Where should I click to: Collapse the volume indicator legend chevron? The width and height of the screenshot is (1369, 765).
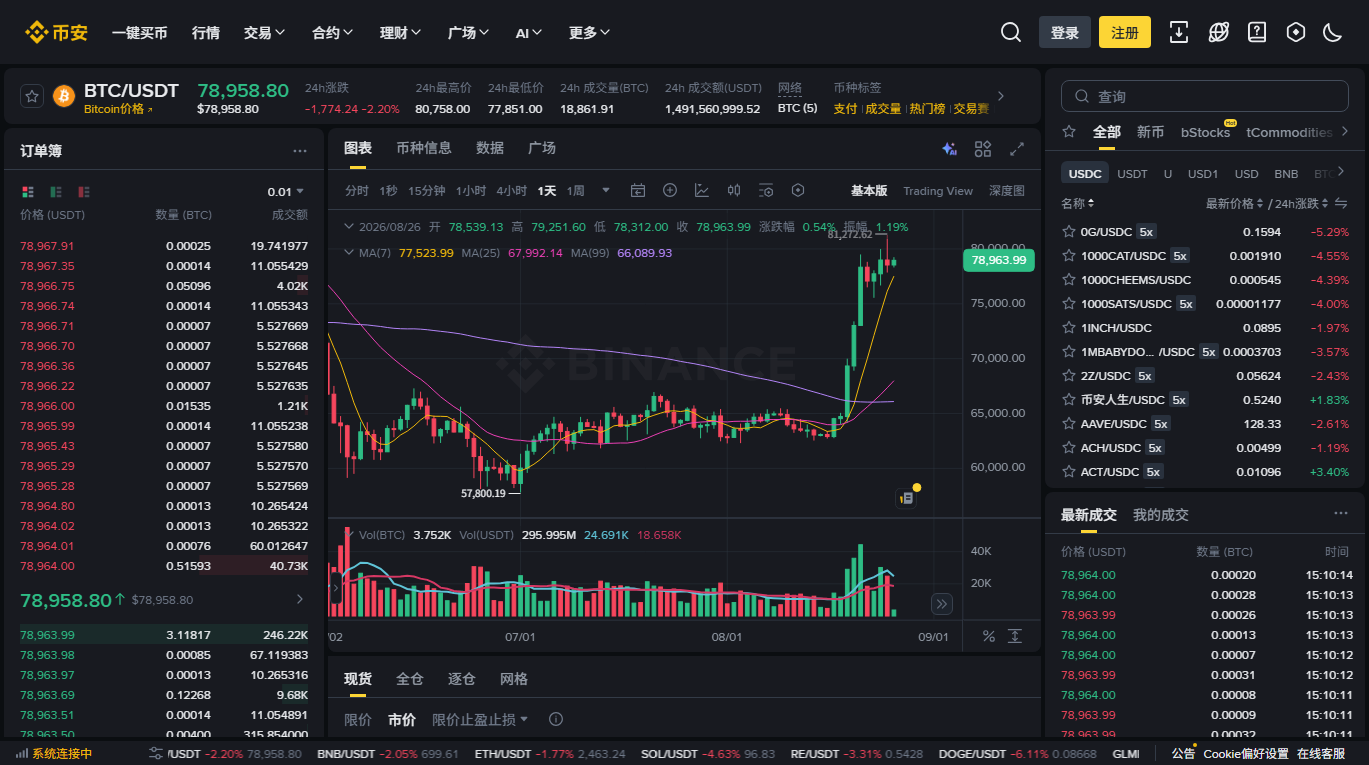pyautogui.click(x=348, y=535)
